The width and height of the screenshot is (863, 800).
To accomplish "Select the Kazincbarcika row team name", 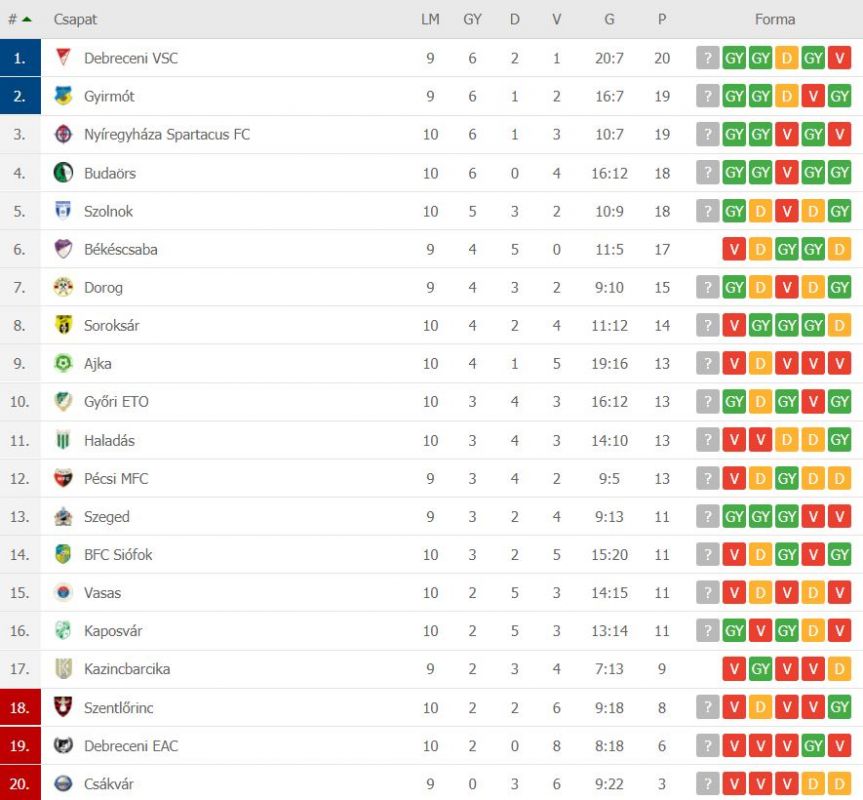I will coord(127,669).
